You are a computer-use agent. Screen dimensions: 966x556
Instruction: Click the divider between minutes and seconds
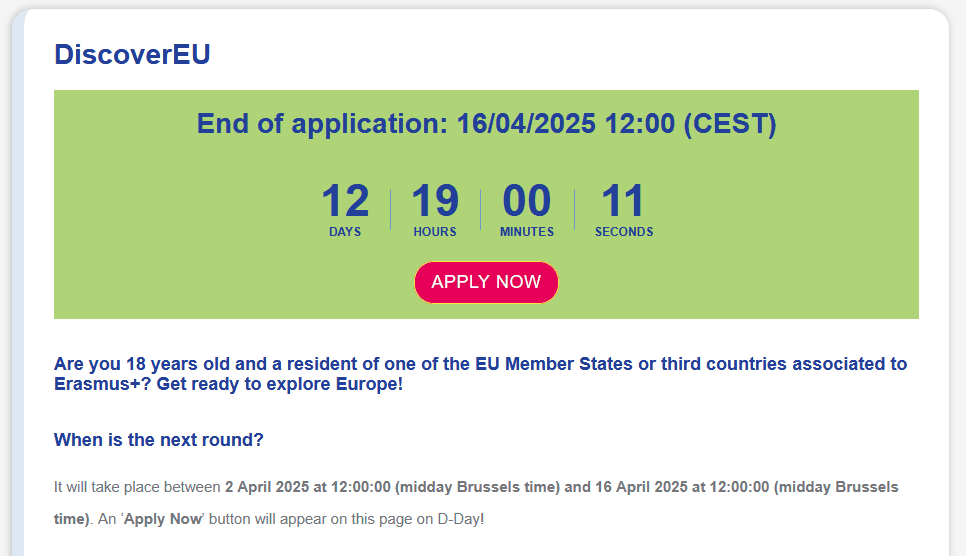pyautogui.click(x=574, y=209)
